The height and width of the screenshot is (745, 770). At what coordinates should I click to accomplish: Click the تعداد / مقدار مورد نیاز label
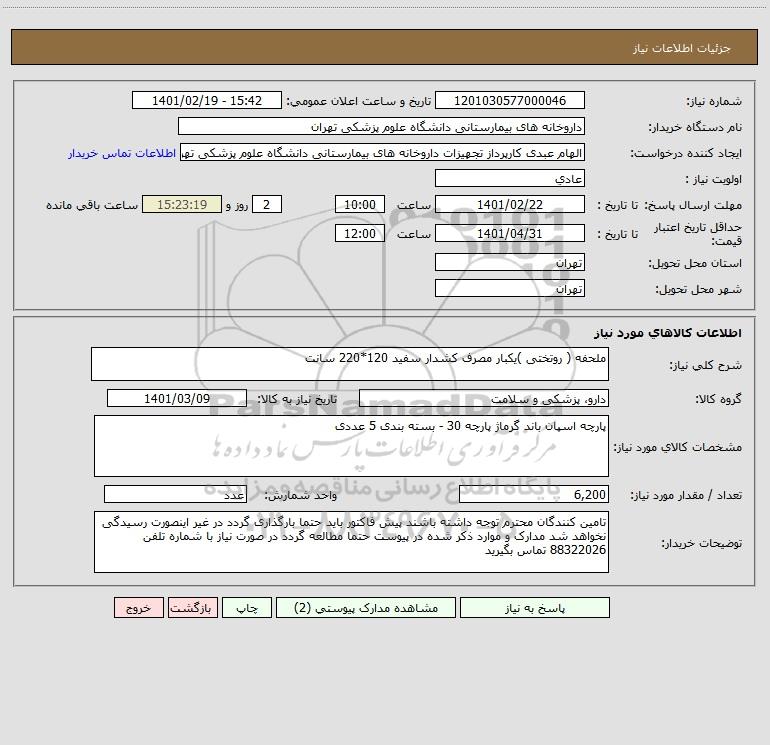tap(686, 496)
